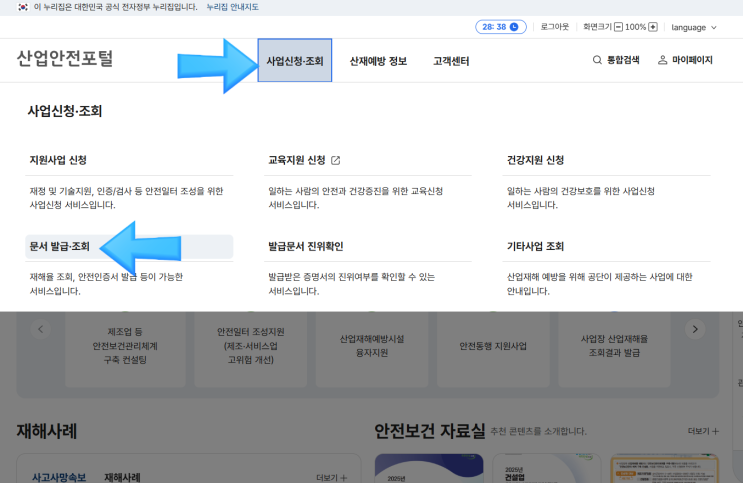Click 로그아웃 link

(x=554, y=27)
